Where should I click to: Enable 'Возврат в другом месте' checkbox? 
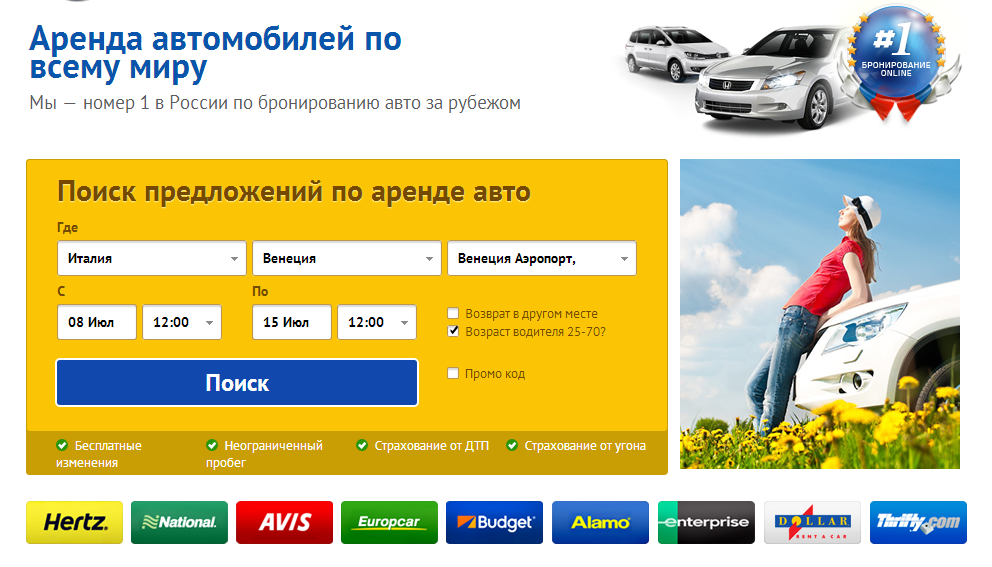point(453,314)
